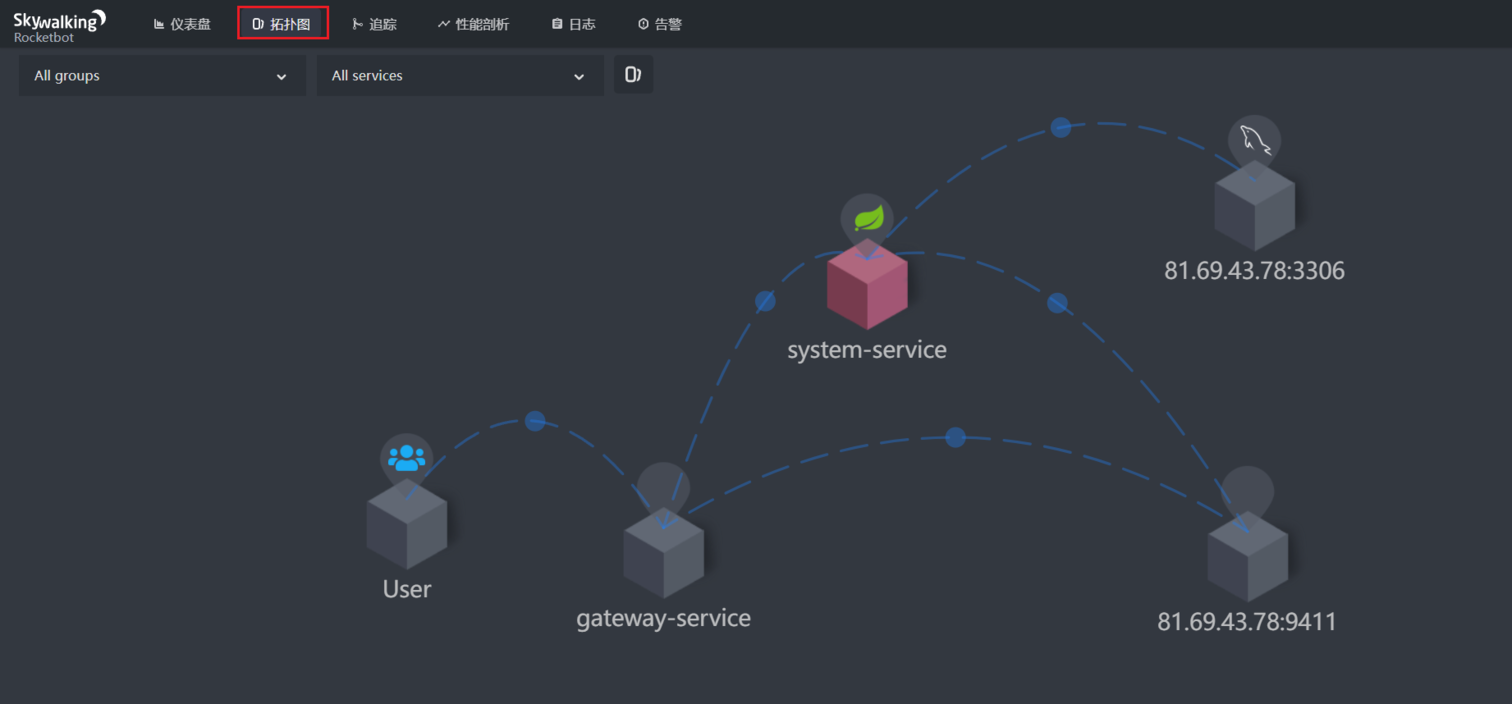1512x704 pixels.
Task: Click the 81.69.43.78:3306 database cube
Action: [x=1254, y=207]
